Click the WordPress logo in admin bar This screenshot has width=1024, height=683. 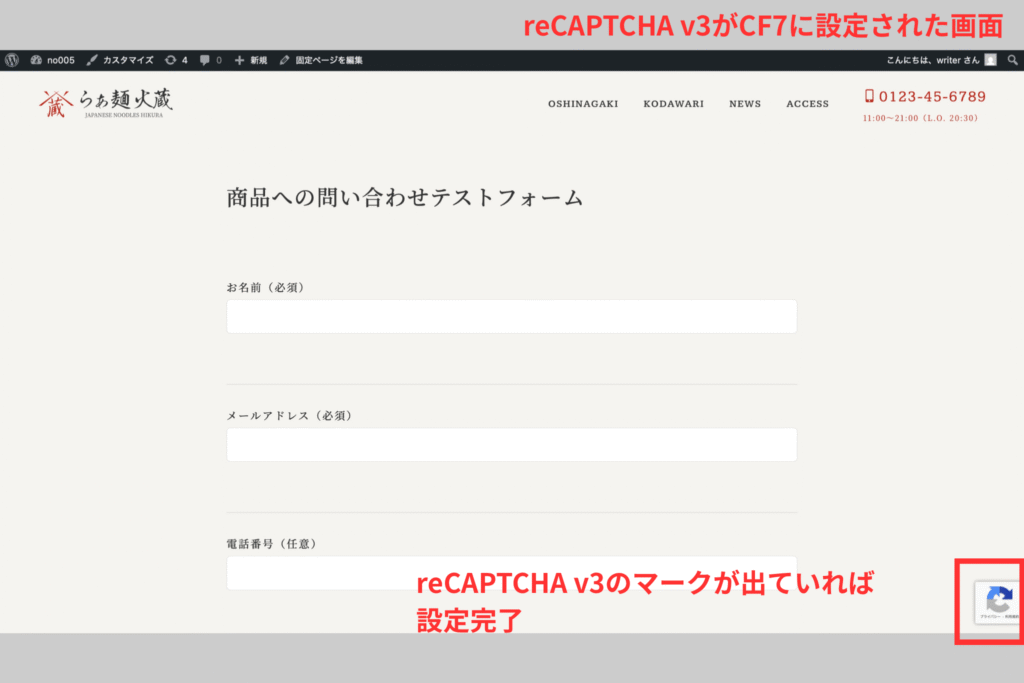(11, 60)
